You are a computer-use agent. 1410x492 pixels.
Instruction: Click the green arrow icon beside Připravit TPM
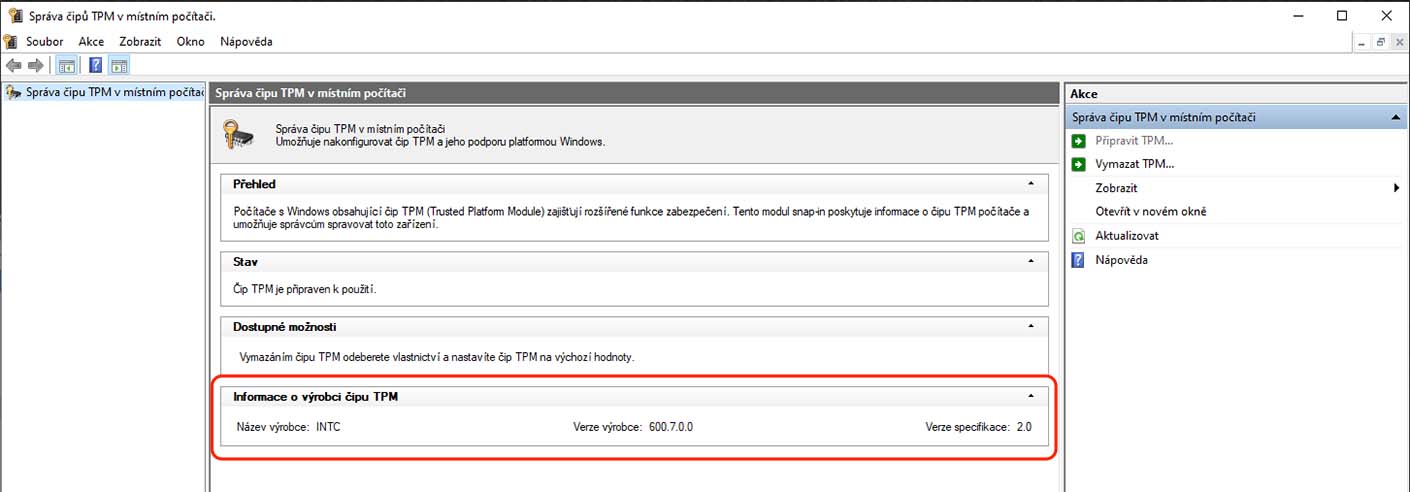point(1078,140)
